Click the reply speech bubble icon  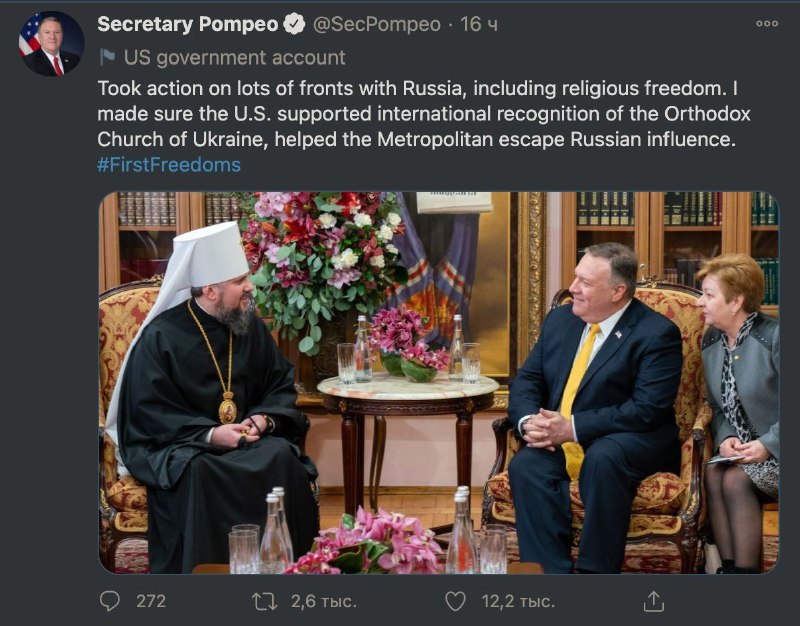pos(109,601)
